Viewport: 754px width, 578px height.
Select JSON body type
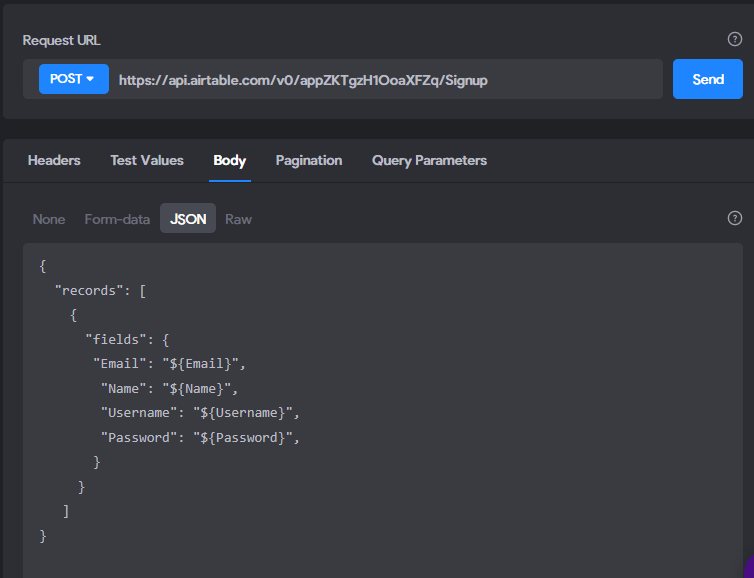(x=188, y=218)
